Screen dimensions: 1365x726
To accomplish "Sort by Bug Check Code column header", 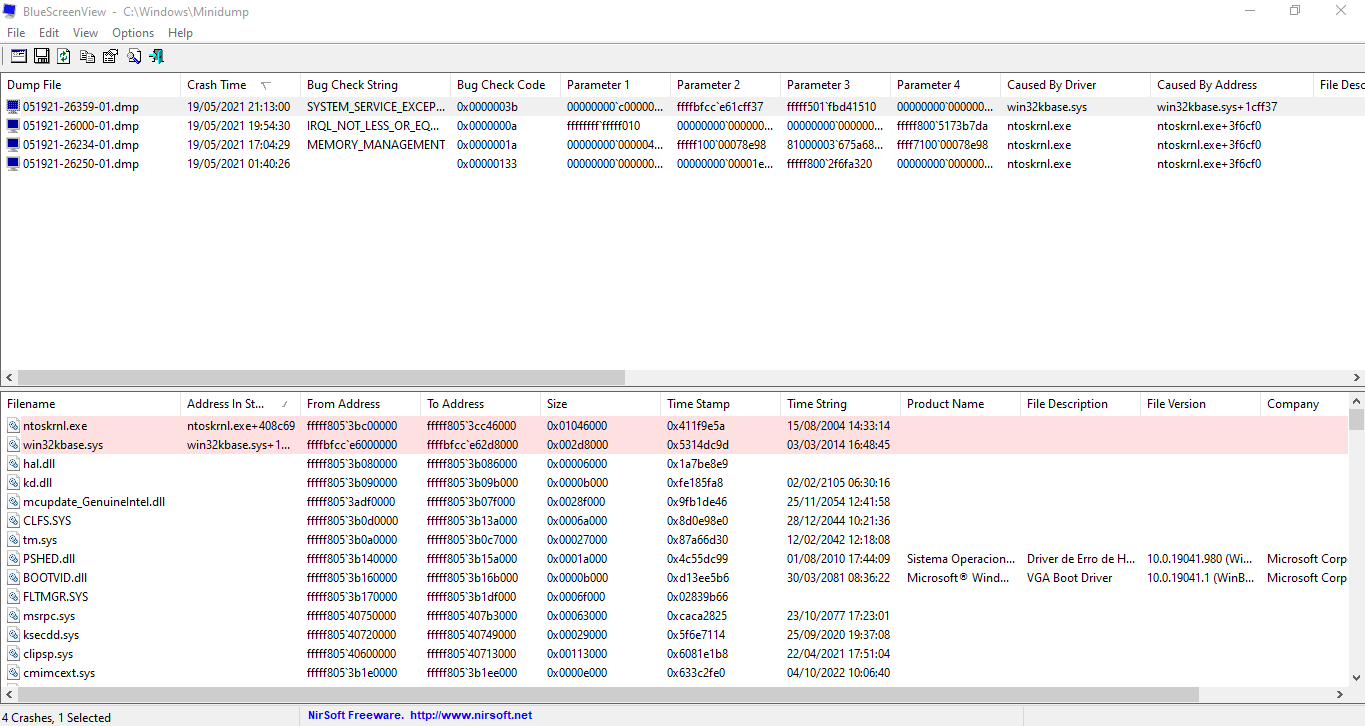I will [505, 85].
